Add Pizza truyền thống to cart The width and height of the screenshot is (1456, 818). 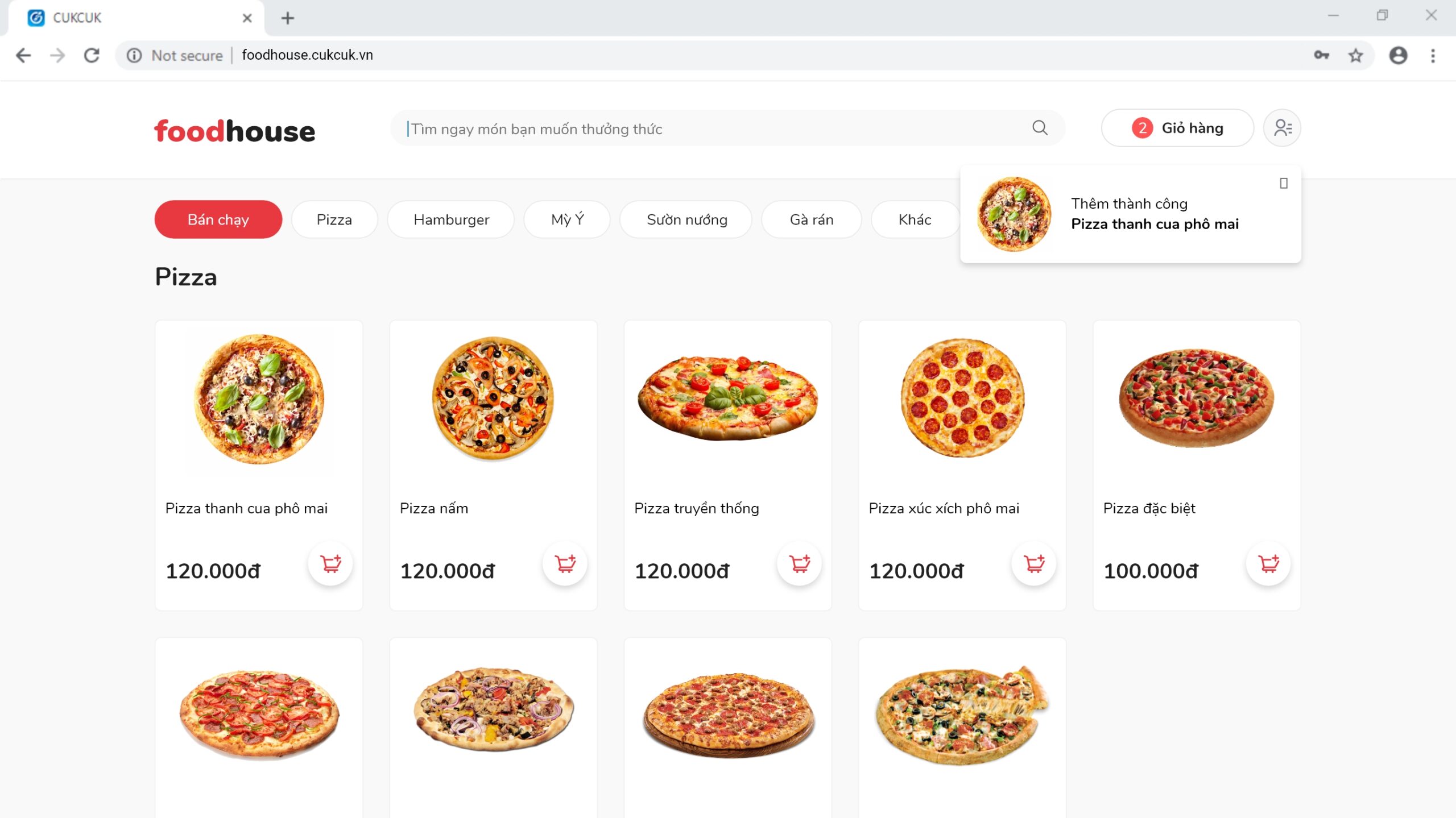[799, 564]
